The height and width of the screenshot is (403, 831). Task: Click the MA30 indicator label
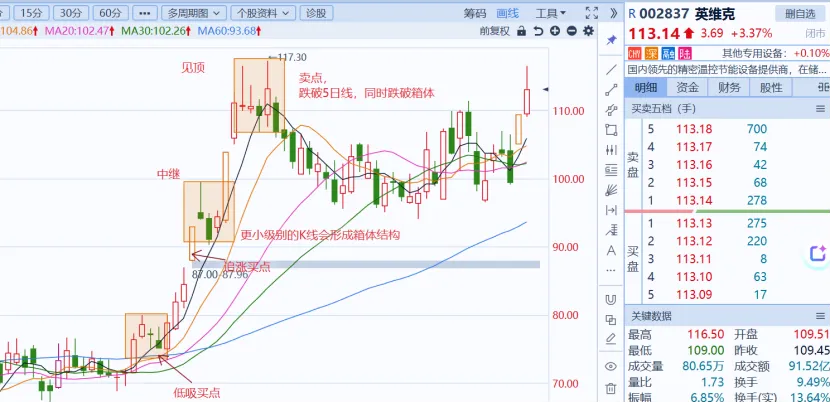(x=156, y=31)
